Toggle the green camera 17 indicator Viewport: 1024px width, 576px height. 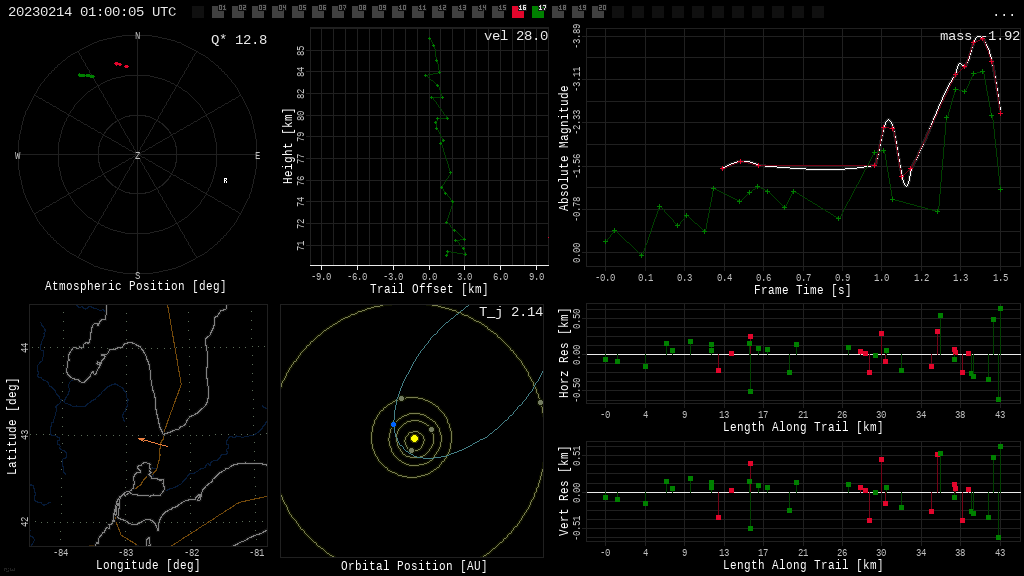tap(538, 12)
